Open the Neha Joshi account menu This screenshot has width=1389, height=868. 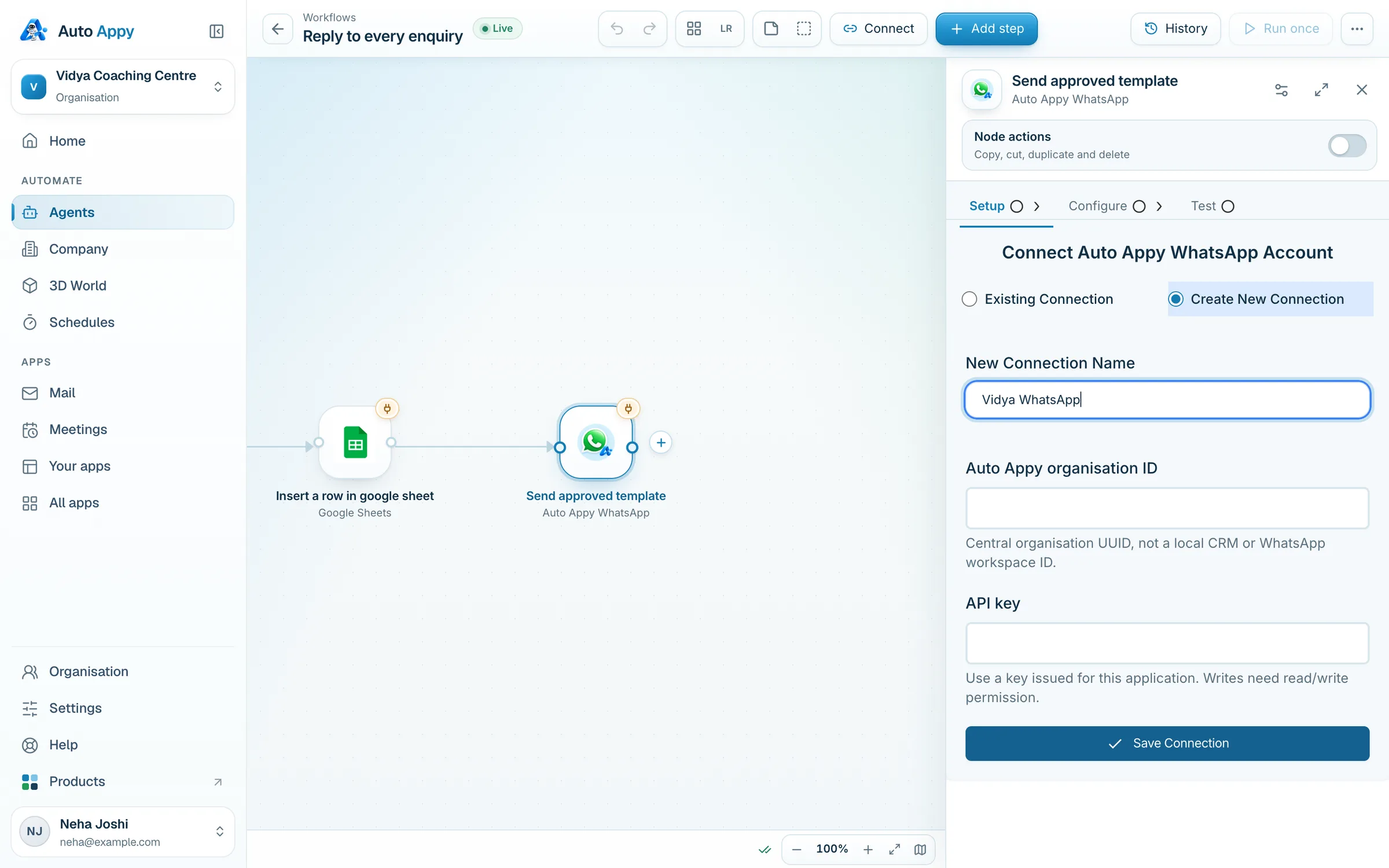click(x=123, y=832)
